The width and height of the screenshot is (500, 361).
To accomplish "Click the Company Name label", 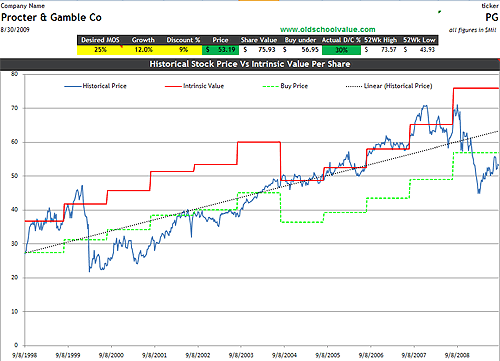I will pyautogui.click(x=23, y=6).
